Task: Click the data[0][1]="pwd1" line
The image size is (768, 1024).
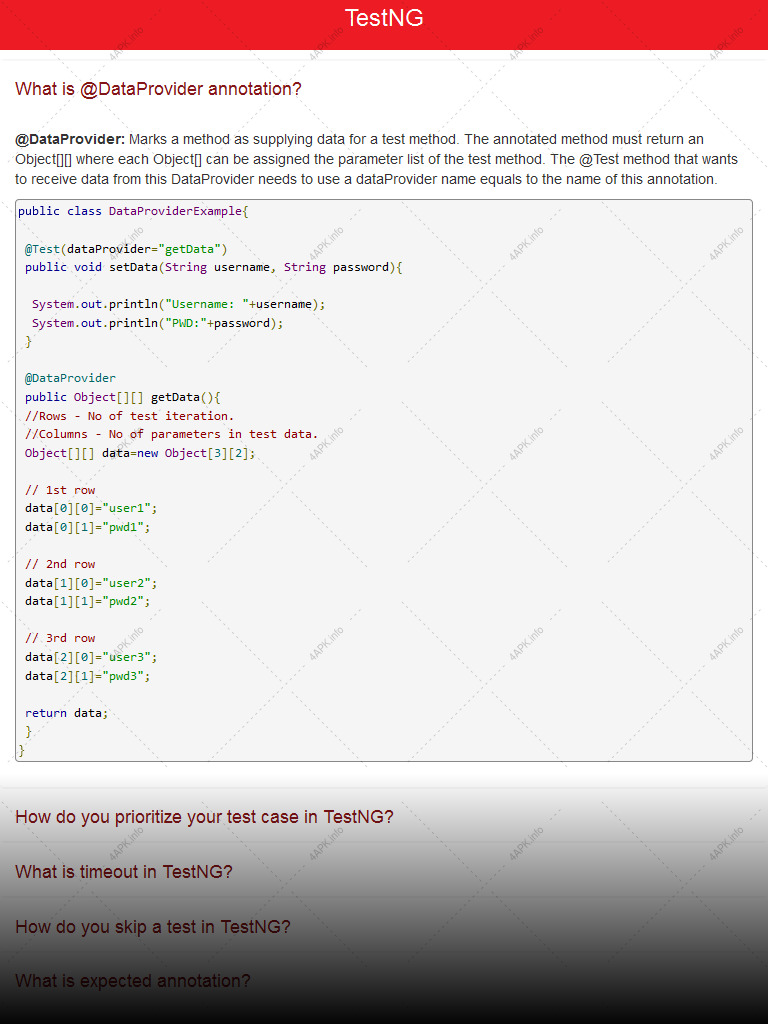Action: [x=88, y=527]
